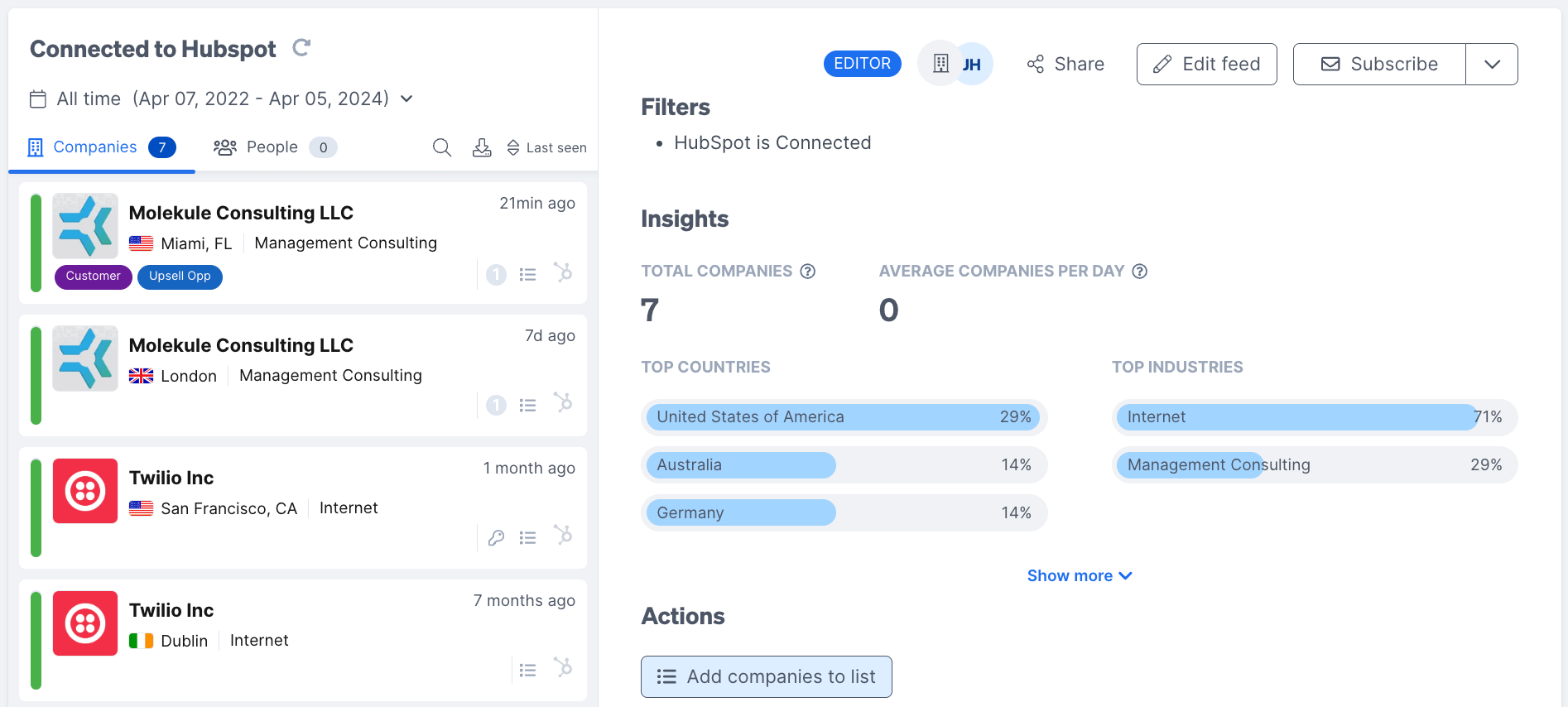Open the All time date range dropdown
This screenshot has height=707, width=1568.
click(x=221, y=99)
